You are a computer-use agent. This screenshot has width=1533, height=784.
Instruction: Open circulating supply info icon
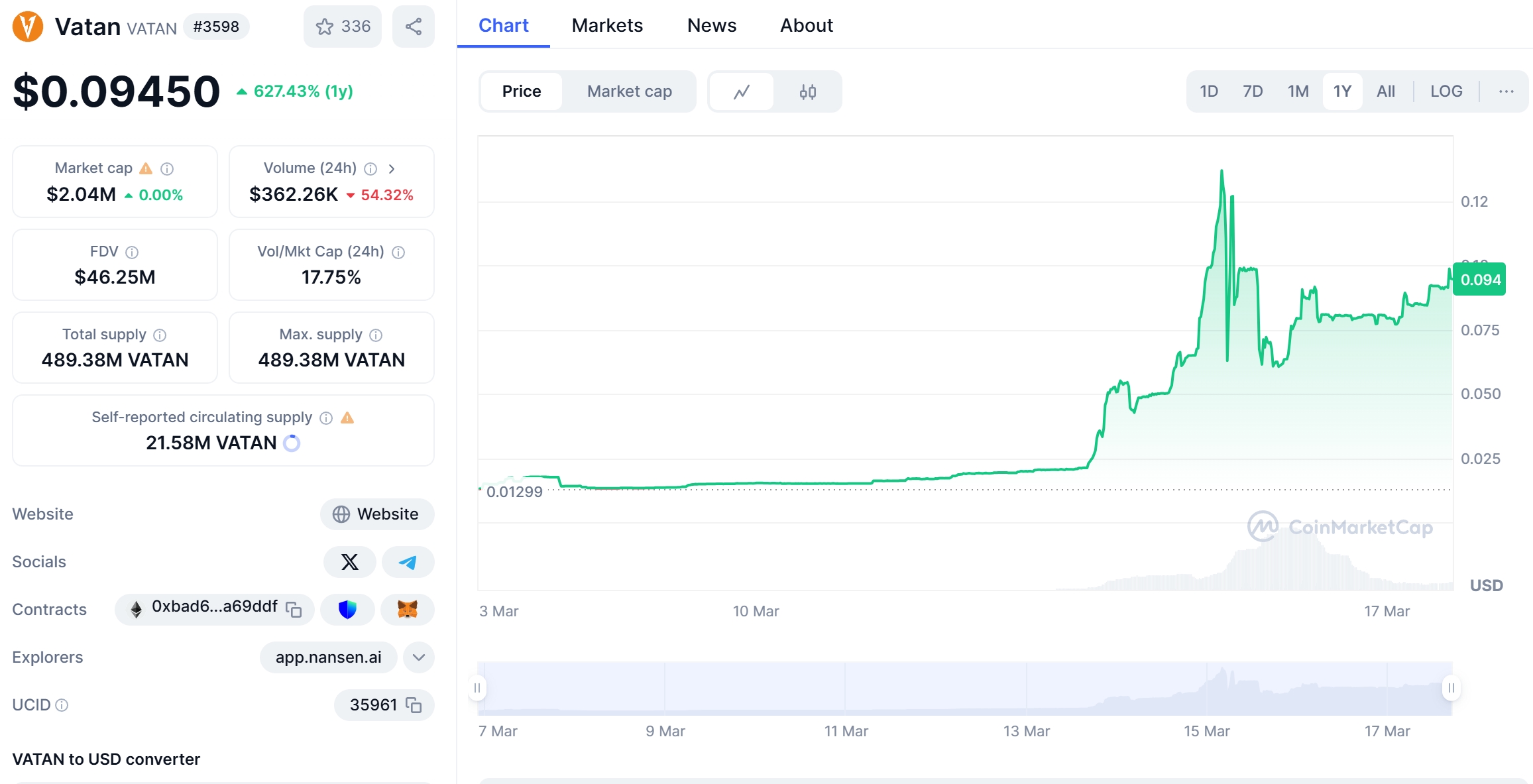(x=326, y=418)
